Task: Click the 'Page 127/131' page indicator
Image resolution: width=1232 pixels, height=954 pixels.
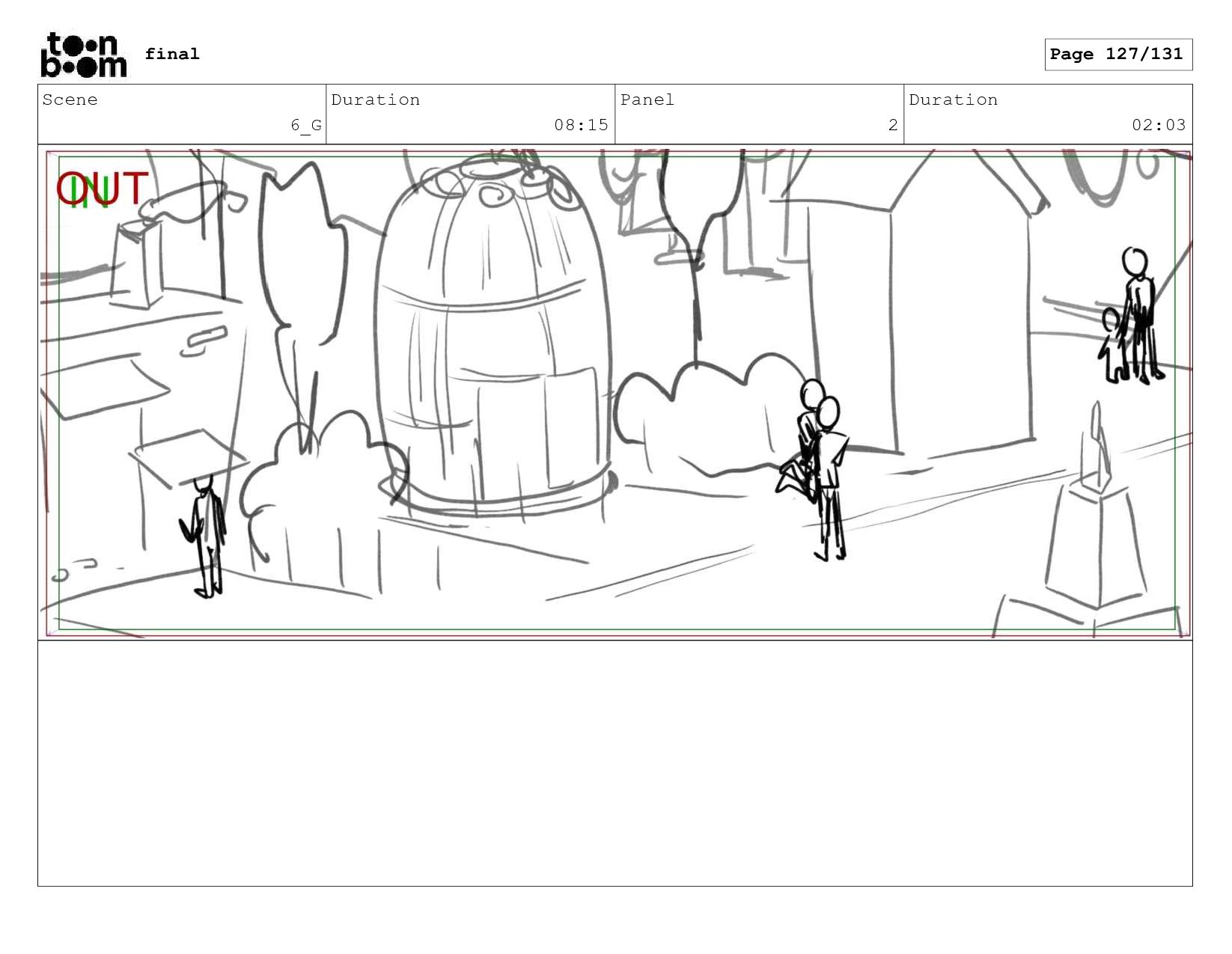Action: point(1118,55)
